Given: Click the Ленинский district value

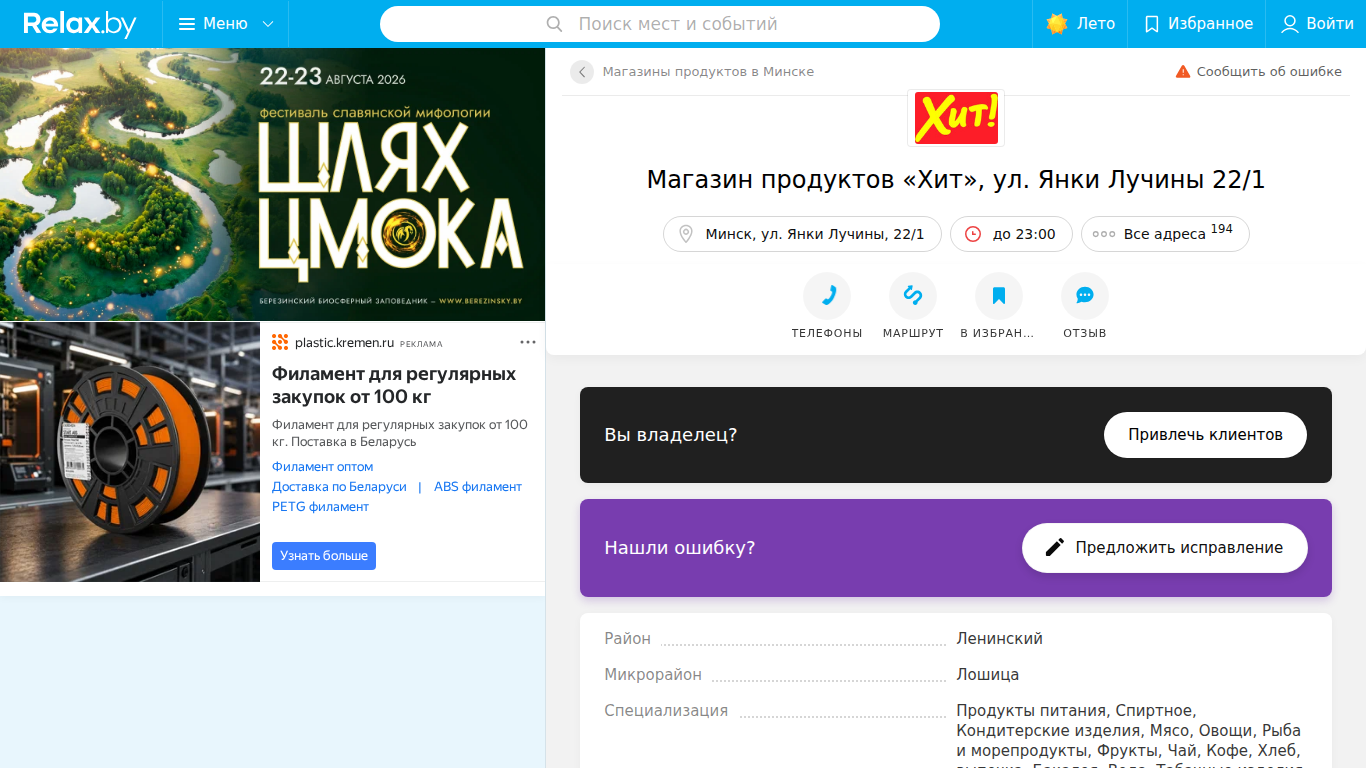Looking at the screenshot, I should tap(1000, 639).
